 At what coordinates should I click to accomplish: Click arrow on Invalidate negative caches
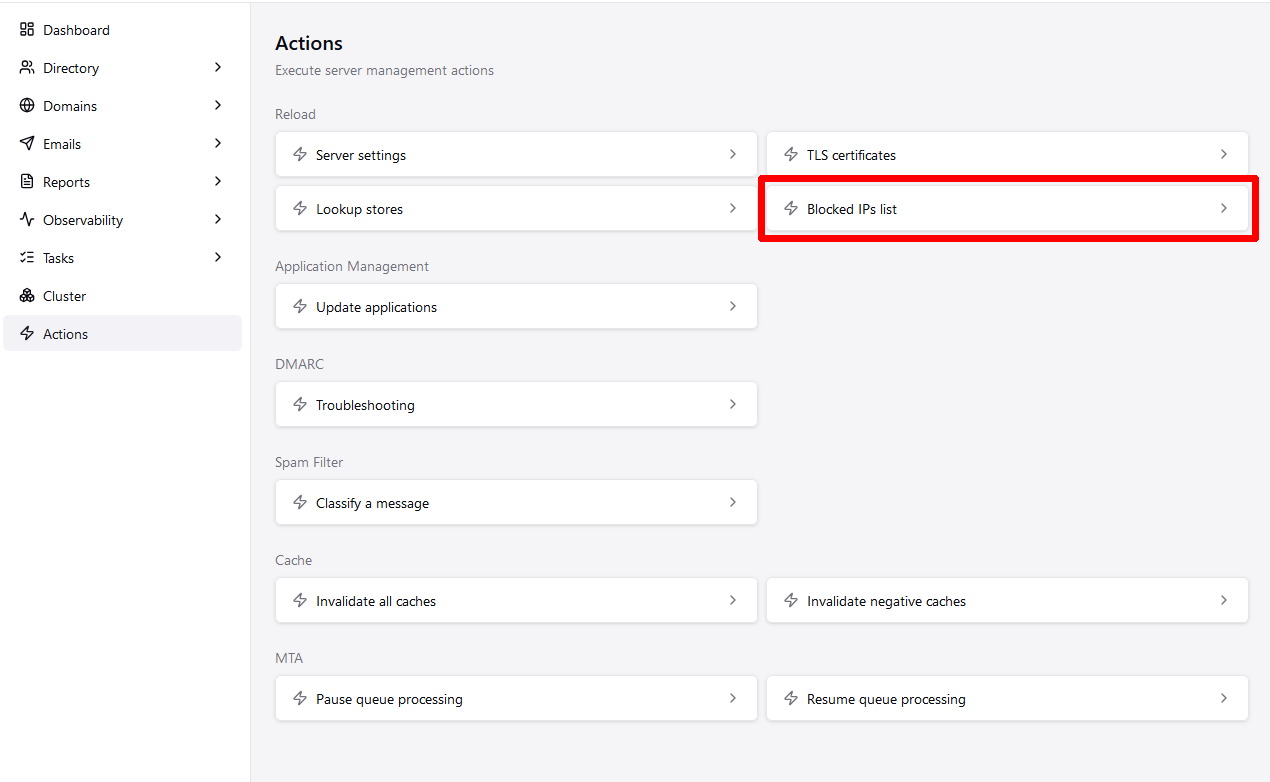click(1224, 601)
